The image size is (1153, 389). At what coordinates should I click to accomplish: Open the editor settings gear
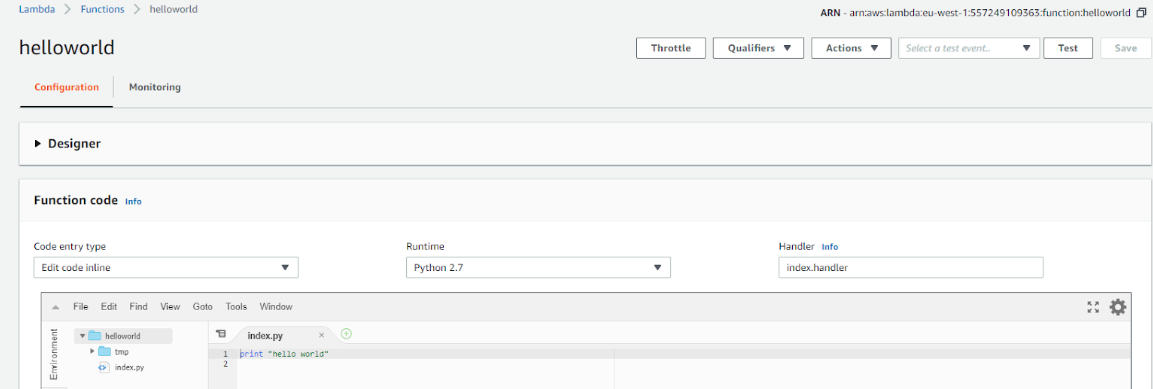pyautogui.click(x=1118, y=307)
